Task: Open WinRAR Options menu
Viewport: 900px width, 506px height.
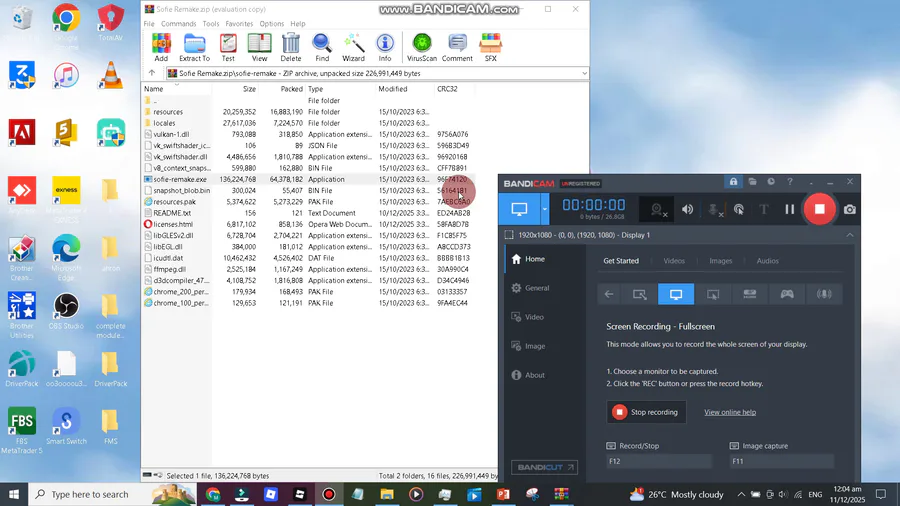Action: click(x=271, y=24)
